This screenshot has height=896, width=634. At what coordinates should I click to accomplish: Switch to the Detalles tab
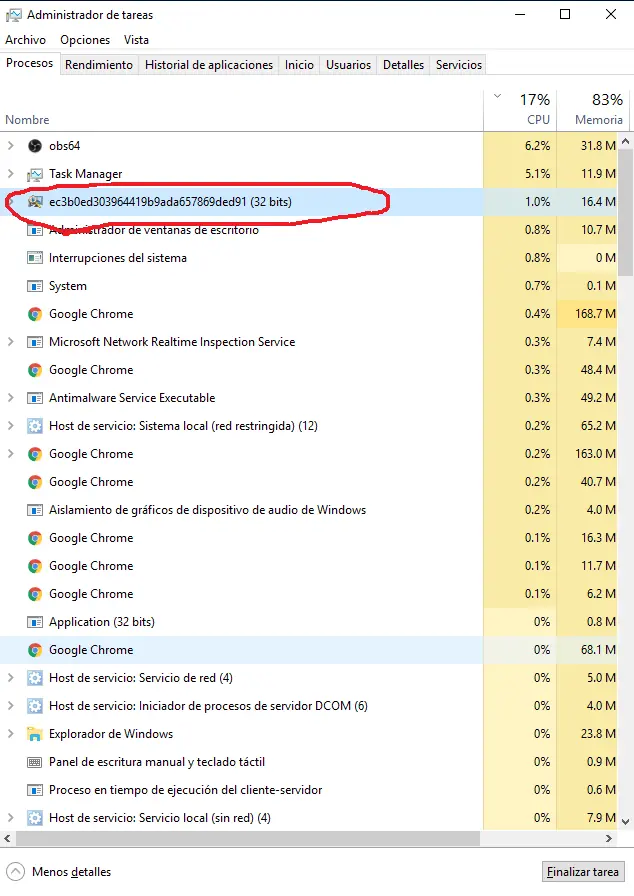click(x=403, y=65)
